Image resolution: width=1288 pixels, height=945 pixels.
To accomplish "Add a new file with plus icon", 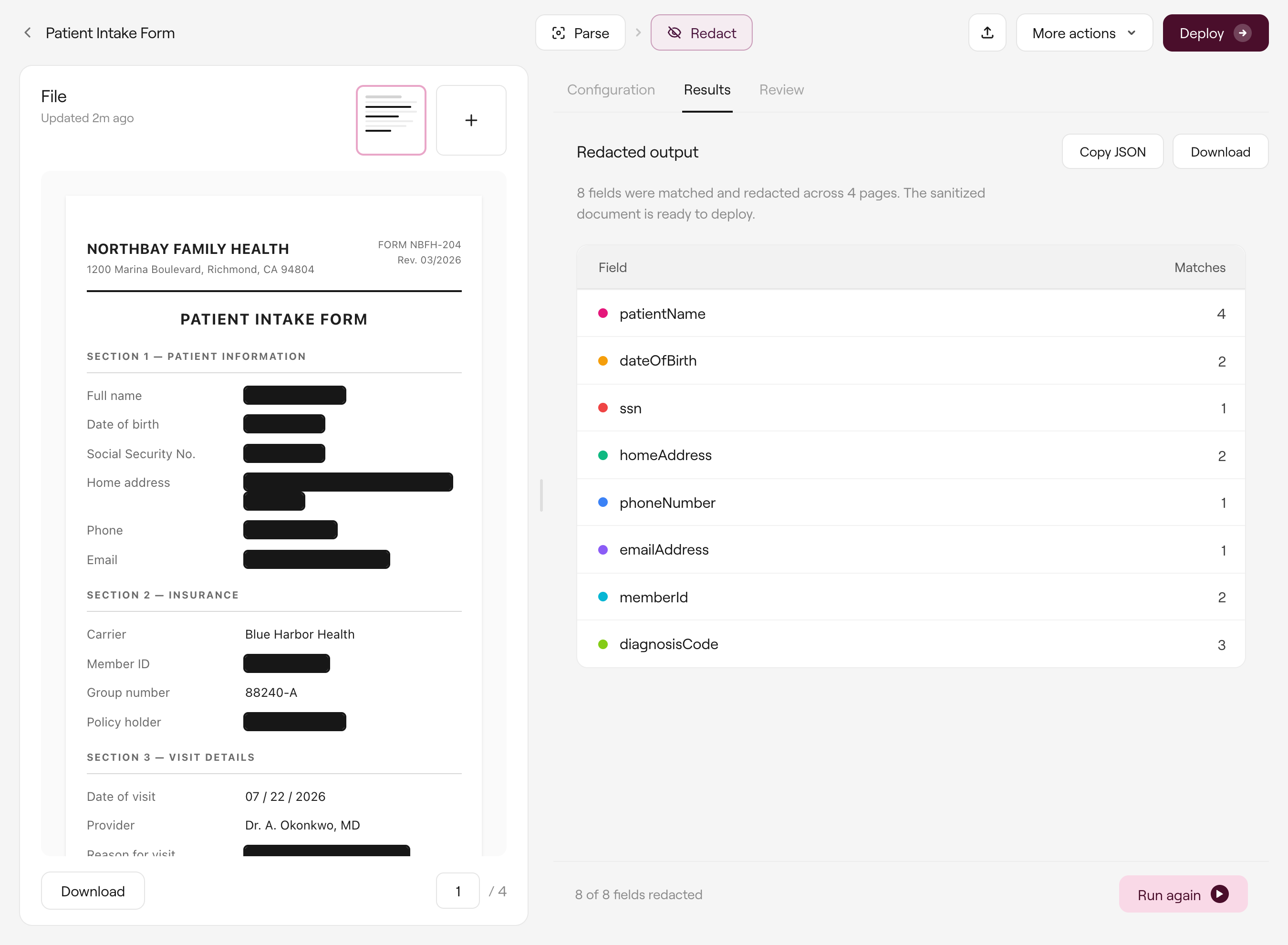I will click(471, 120).
